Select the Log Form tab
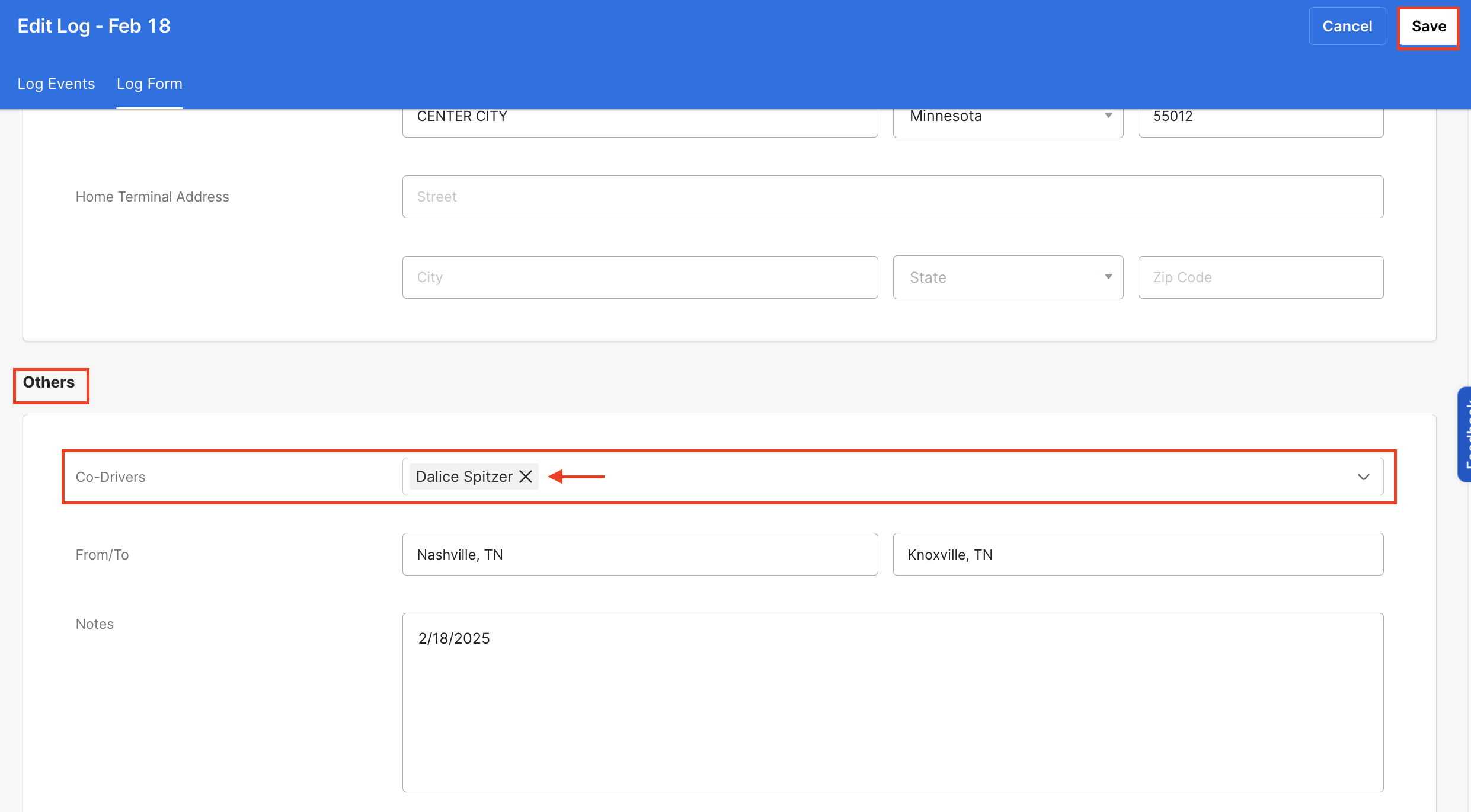 [x=149, y=84]
